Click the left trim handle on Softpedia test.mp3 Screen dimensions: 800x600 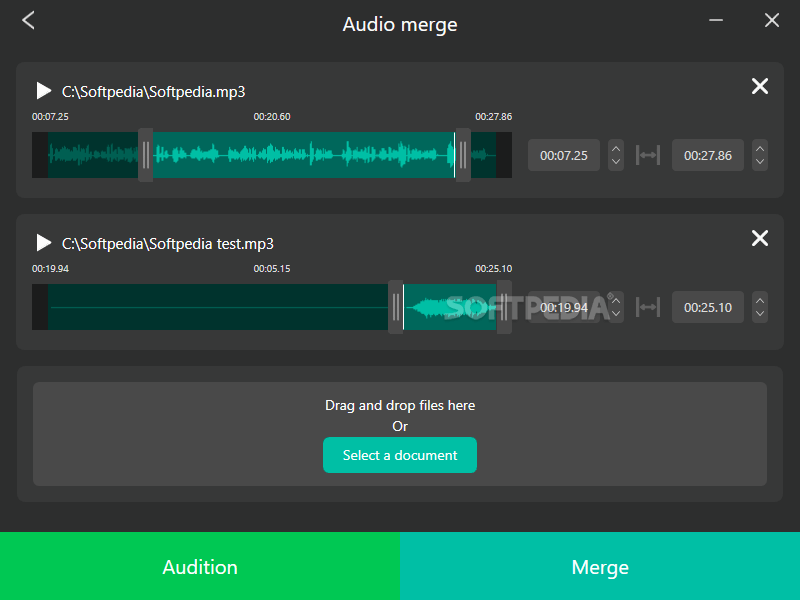tap(395, 307)
